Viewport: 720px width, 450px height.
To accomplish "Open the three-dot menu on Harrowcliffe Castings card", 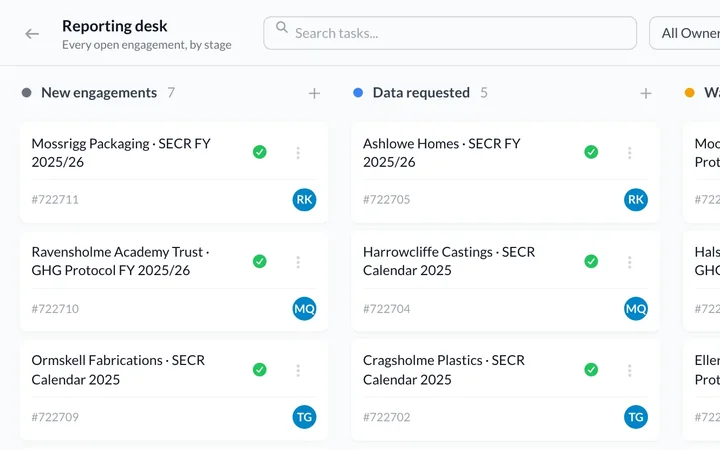I will (x=630, y=262).
